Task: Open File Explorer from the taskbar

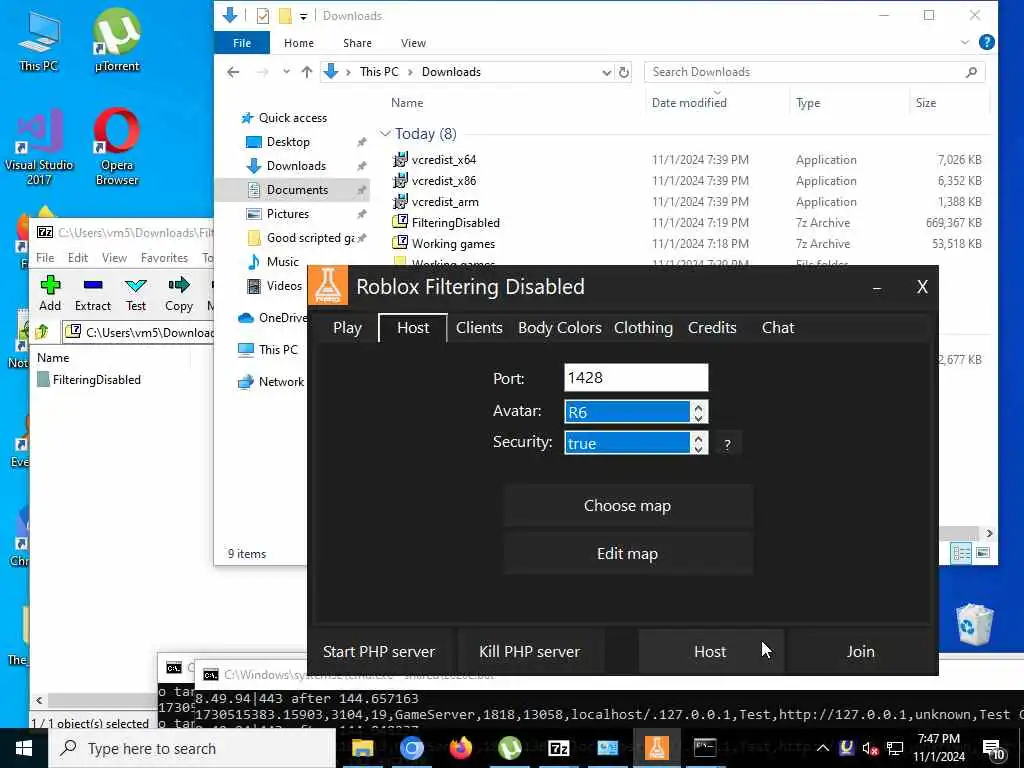Action: 362,748
